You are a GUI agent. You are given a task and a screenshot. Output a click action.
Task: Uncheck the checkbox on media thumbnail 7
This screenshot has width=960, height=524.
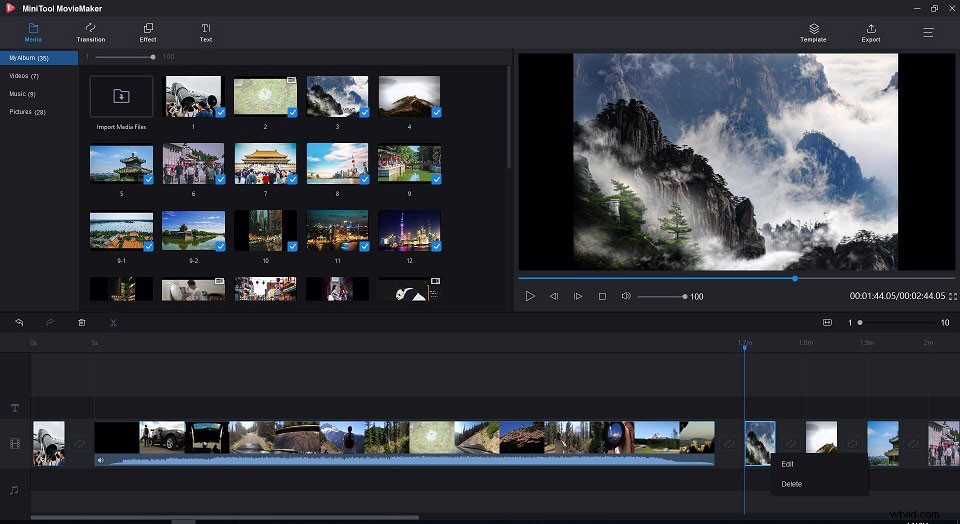tap(292, 180)
